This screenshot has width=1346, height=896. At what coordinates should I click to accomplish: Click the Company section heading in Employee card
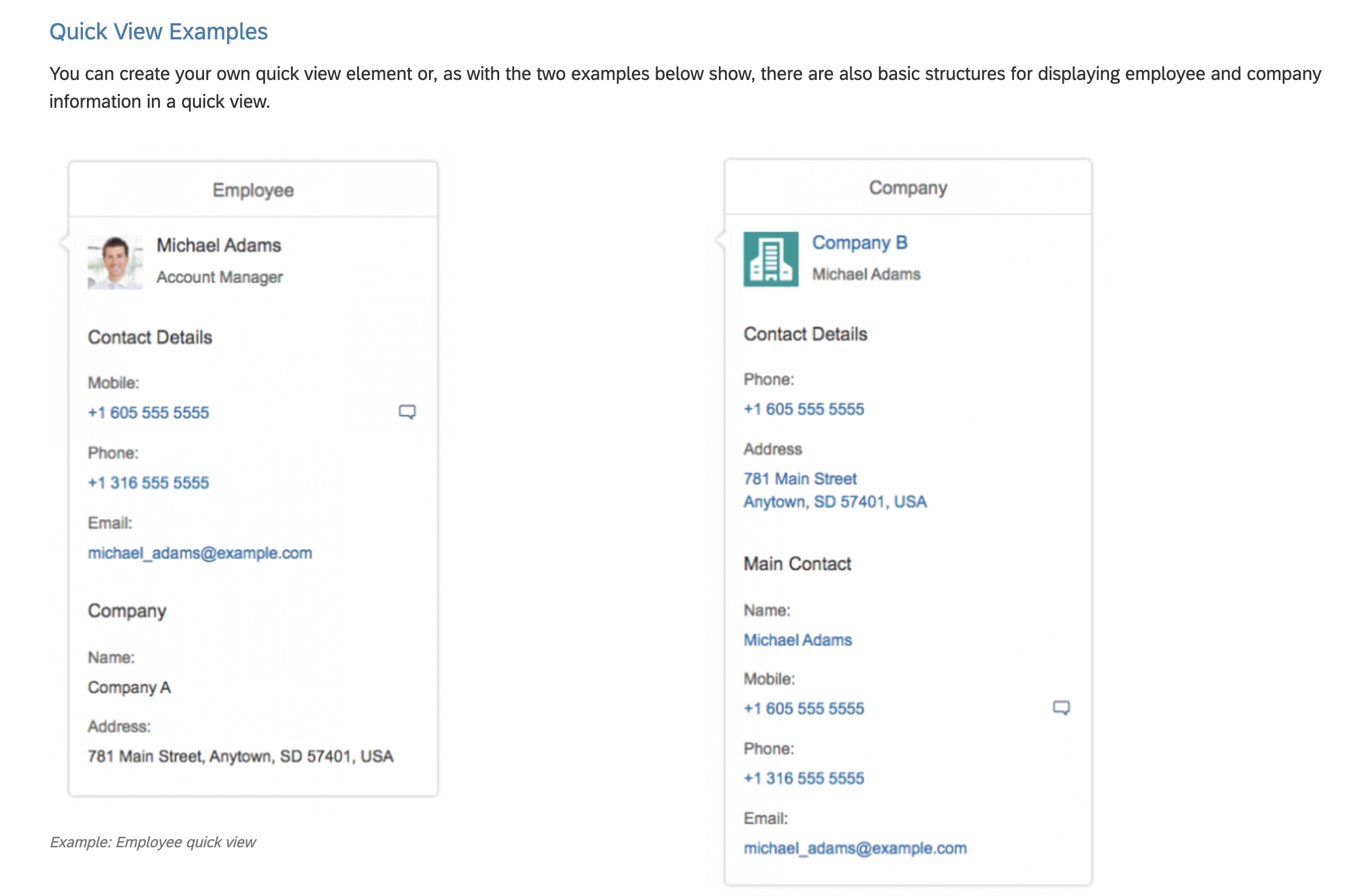tap(127, 611)
